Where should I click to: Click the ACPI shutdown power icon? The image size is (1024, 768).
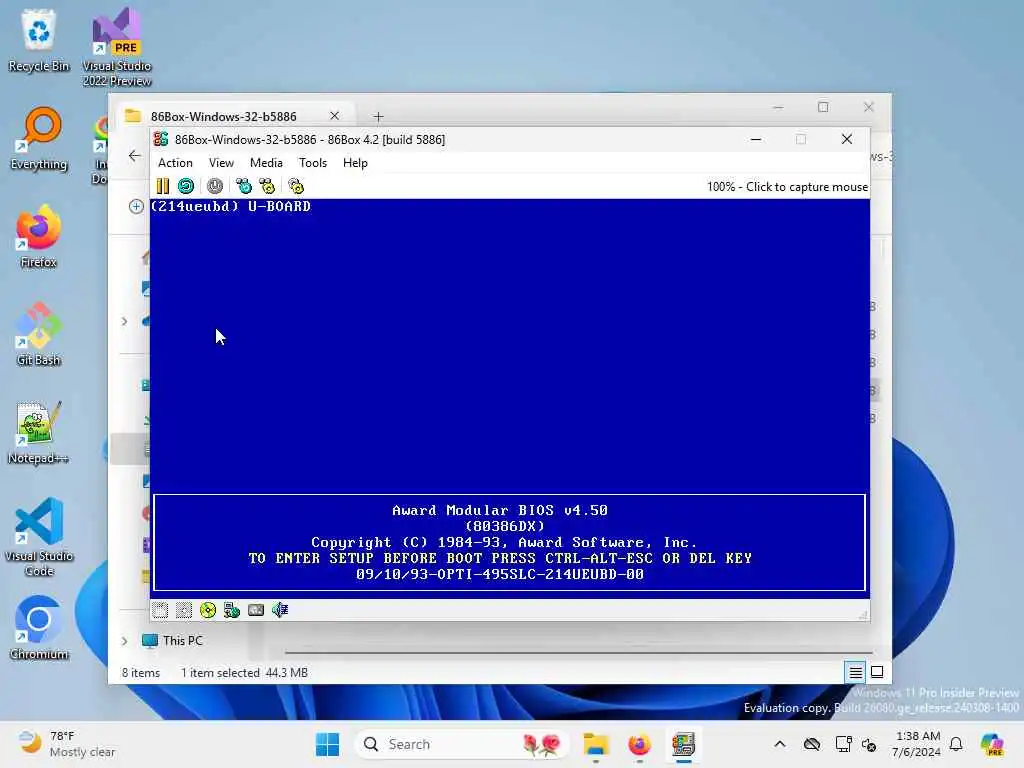pos(215,187)
